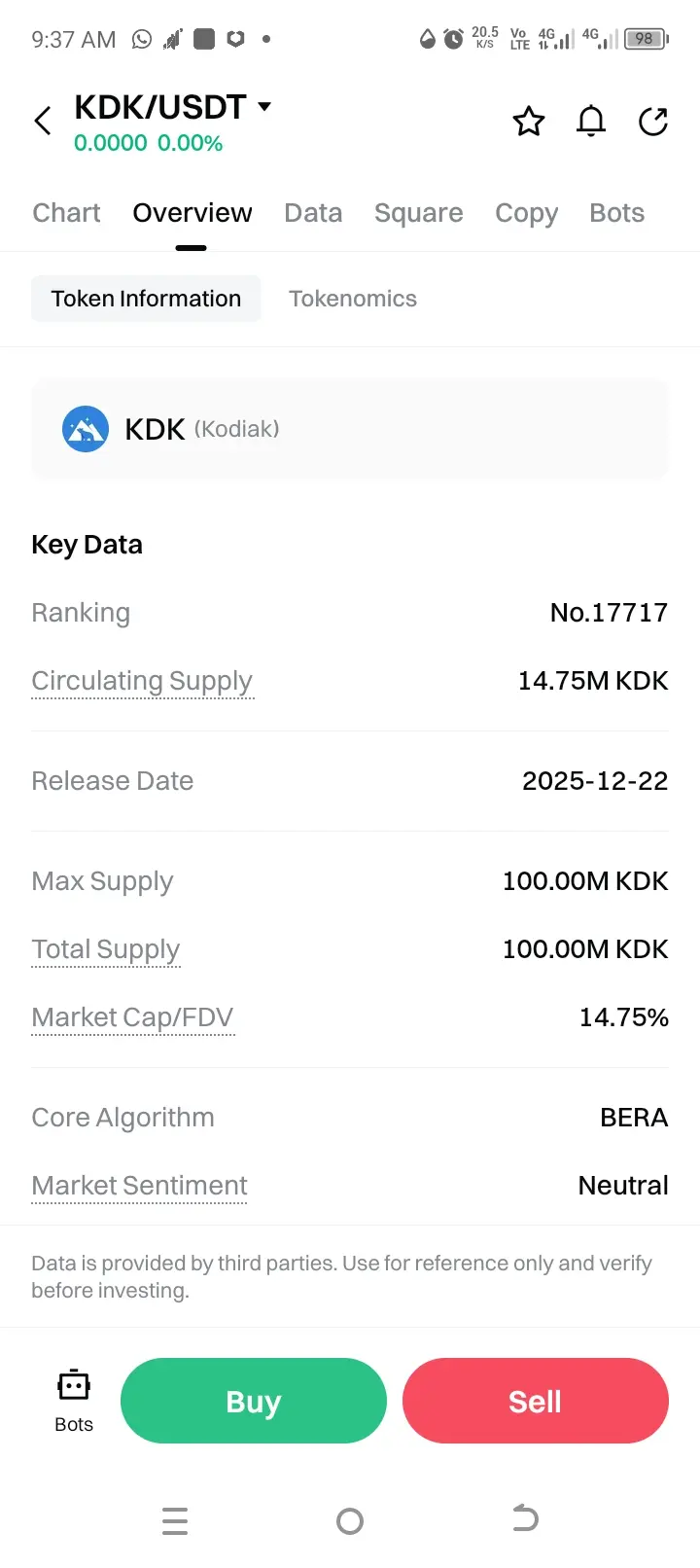Screen dimensions: 700x1568
Task: Open price alert bell icon
Action: click(x=591, y=122)
